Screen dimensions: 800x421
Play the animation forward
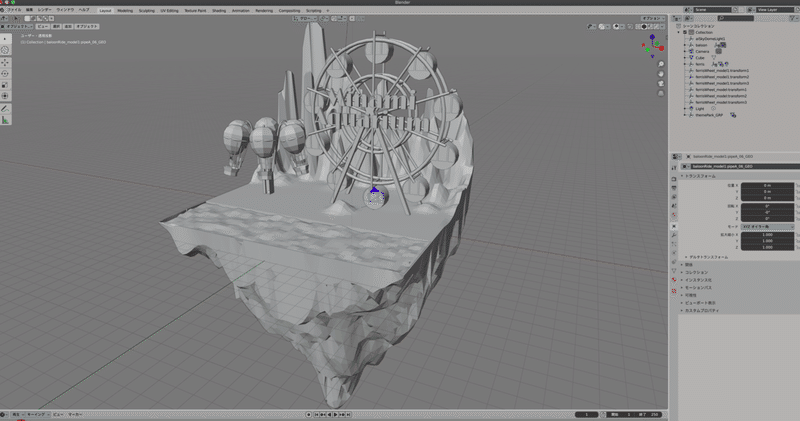tap(335, 414)
